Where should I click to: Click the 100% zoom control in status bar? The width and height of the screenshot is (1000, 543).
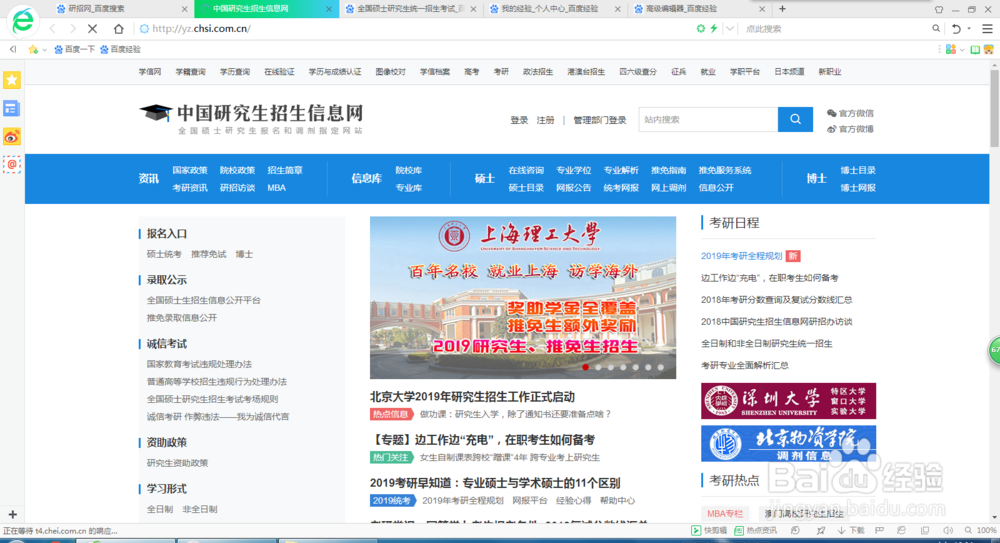tap(981, 530)
